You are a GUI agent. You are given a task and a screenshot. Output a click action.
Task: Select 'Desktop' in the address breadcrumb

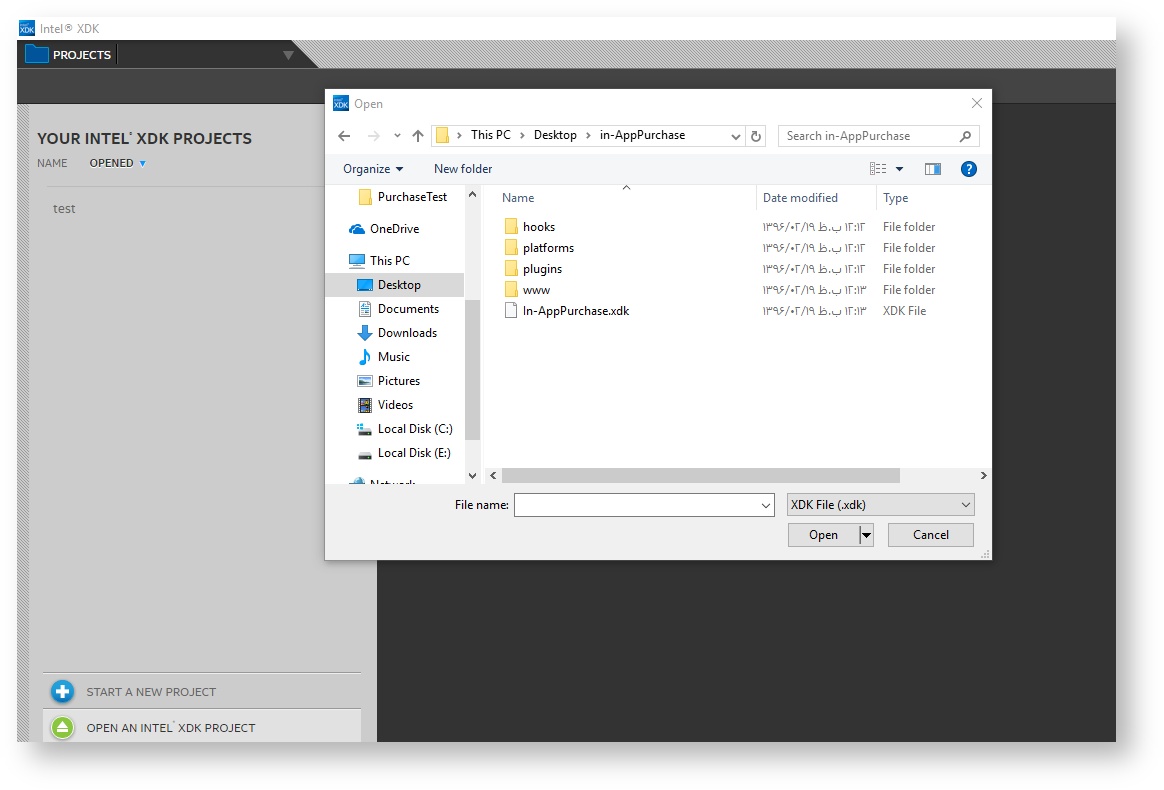click(555, 135)
